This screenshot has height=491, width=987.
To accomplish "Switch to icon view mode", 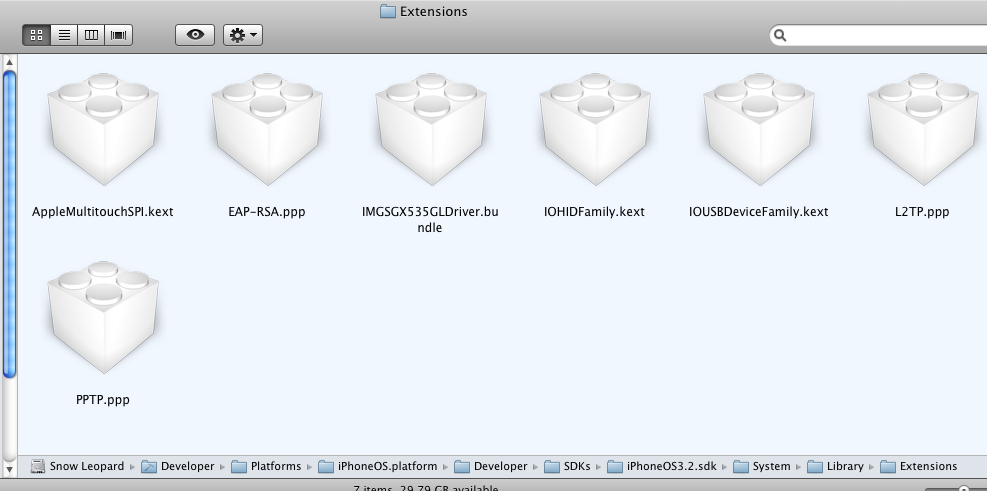I will click(37, 35).
